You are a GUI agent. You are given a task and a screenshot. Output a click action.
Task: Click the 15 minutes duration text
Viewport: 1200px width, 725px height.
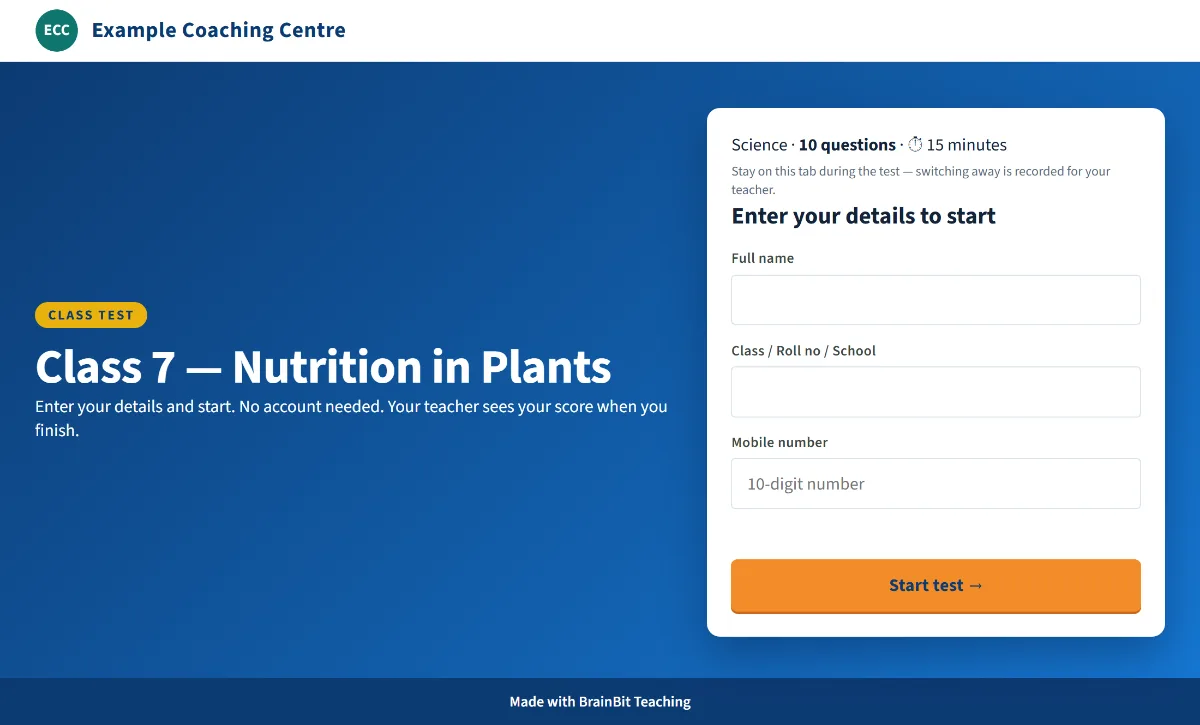click(x=966, y=145)
